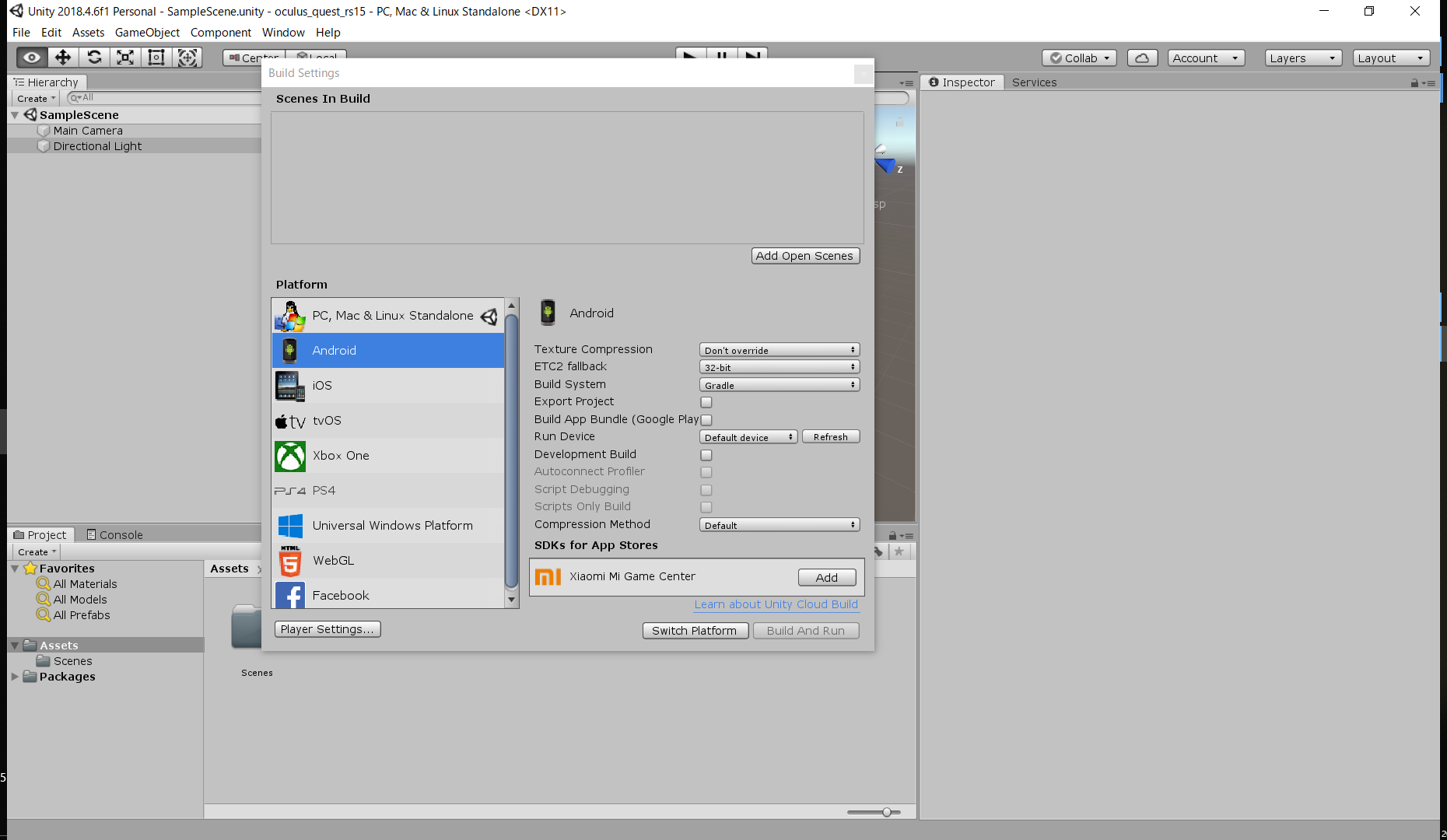Open Learn about Unity Cloud Build link
Viewport: 1447px width, 840px height.
coord(776,604)
